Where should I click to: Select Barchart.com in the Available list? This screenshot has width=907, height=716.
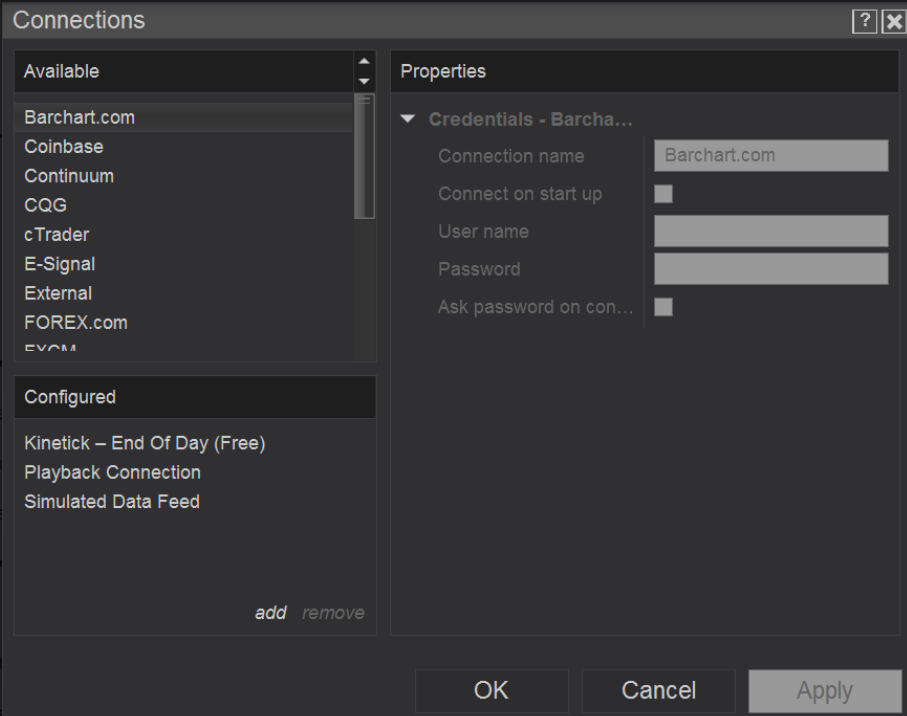183,117
